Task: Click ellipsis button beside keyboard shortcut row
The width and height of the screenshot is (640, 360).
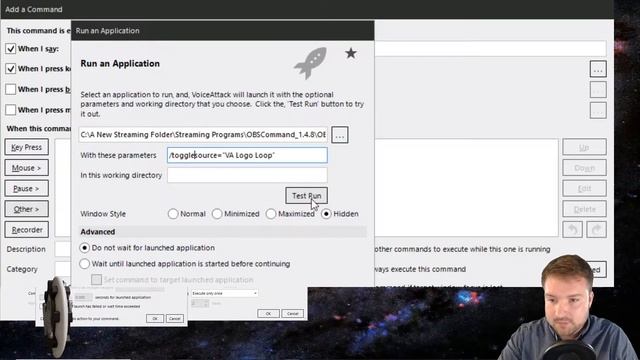Action: point(598,69)
